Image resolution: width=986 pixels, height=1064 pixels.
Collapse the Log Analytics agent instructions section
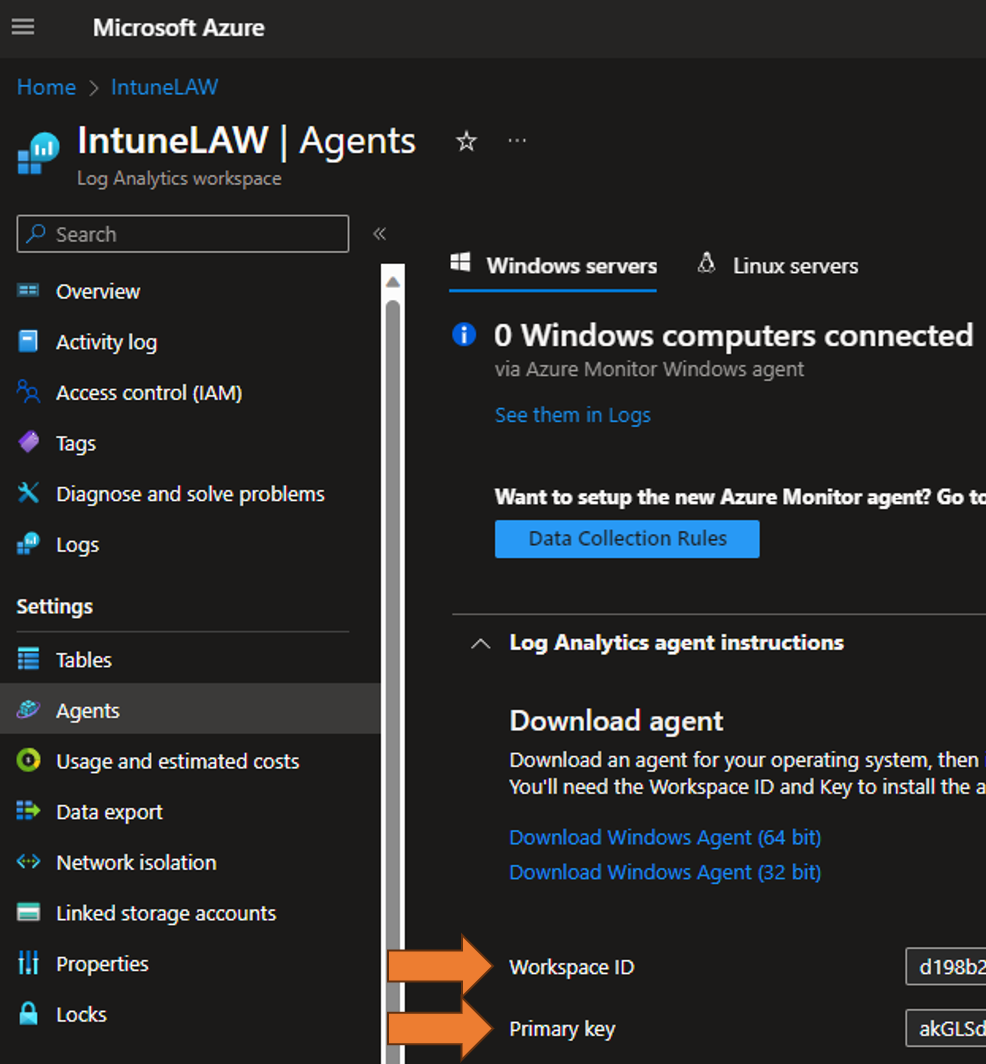[479, 644]
